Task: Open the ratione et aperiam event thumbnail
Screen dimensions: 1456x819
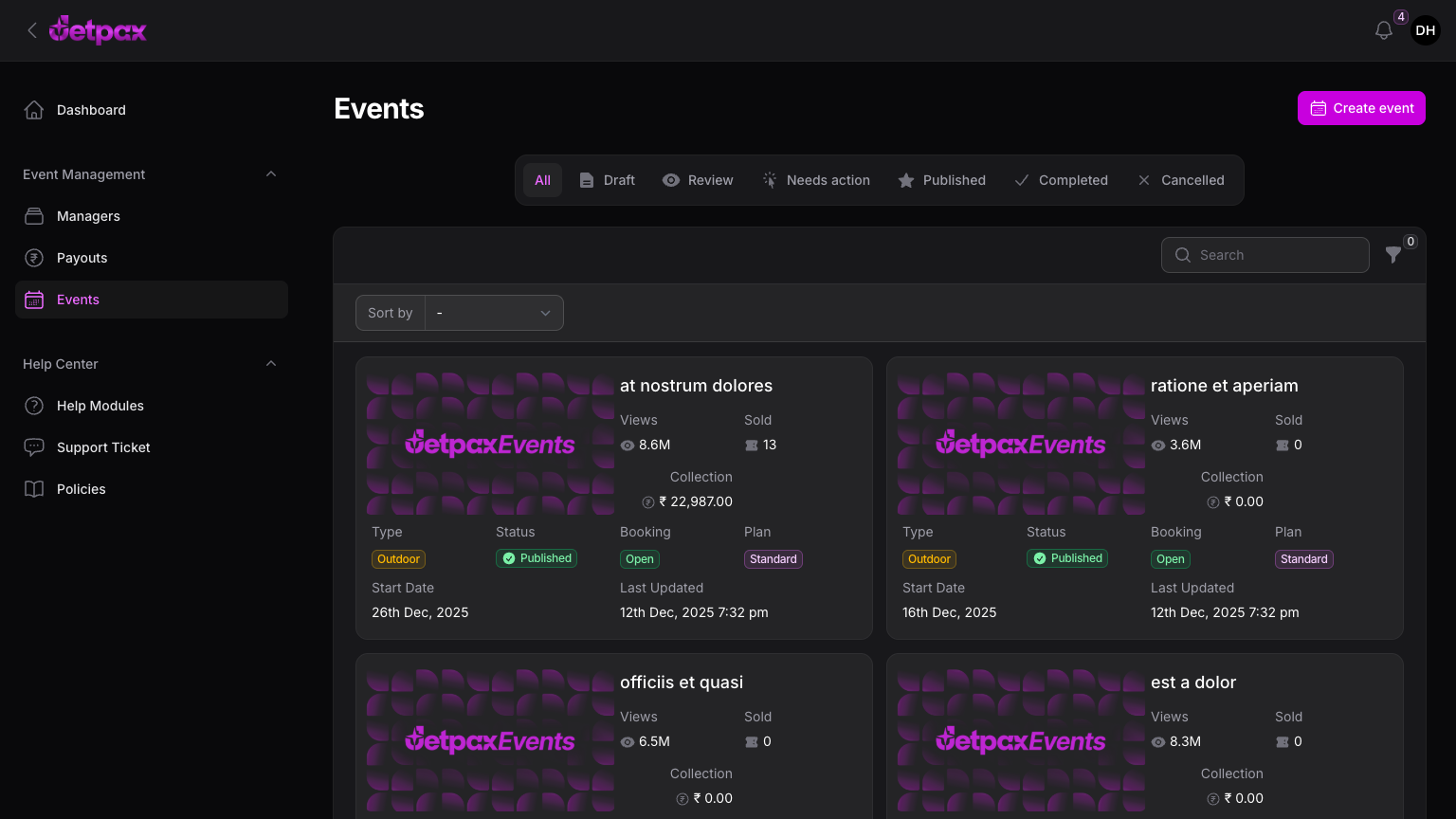Action: tap(1021, 444)
